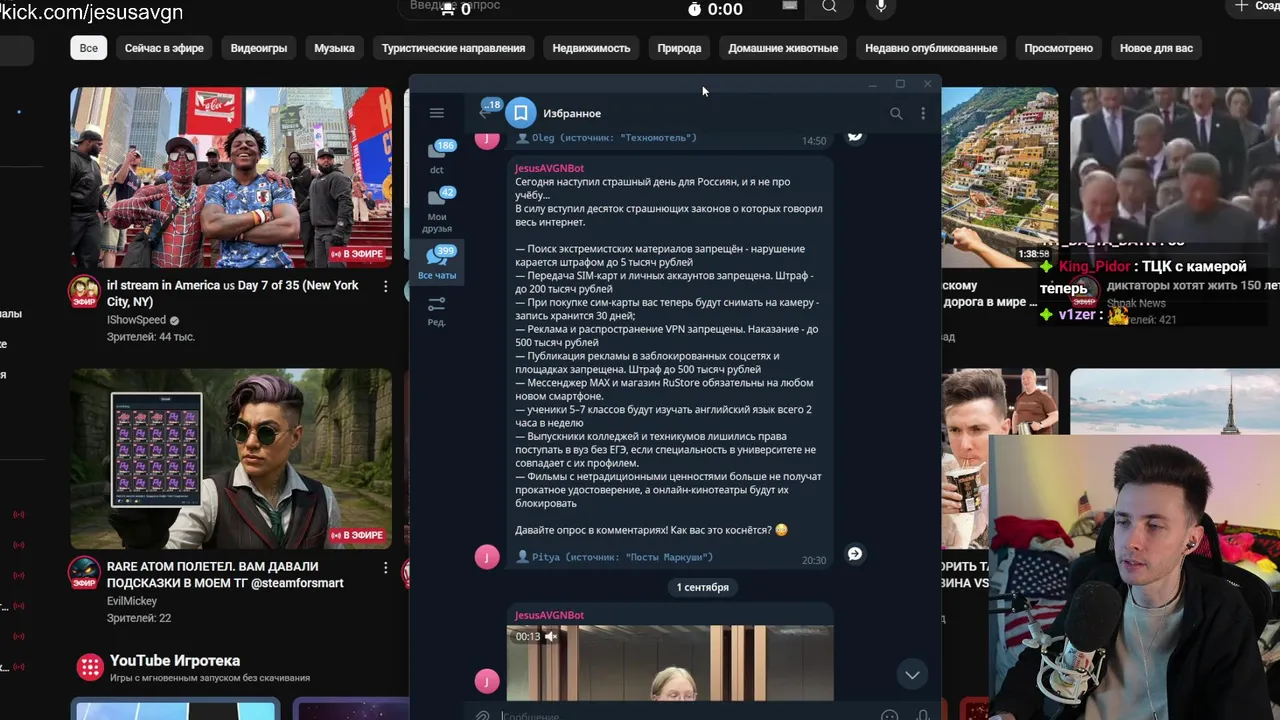
Task: Click IShowSpeed channel avatar
Action: pos(84,292)
